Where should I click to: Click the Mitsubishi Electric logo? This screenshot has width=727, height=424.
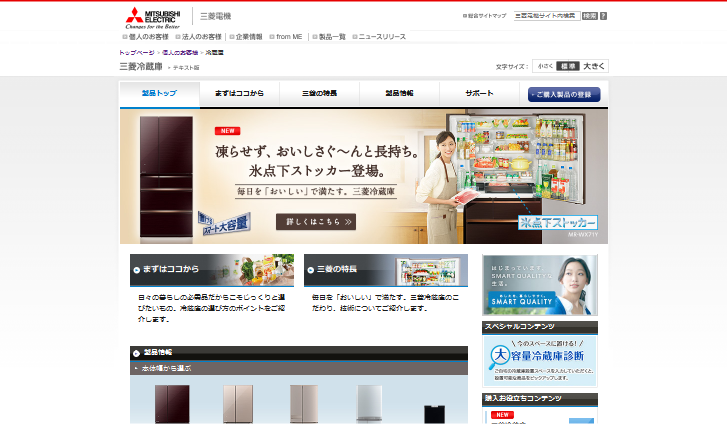(x=153, y=18)
